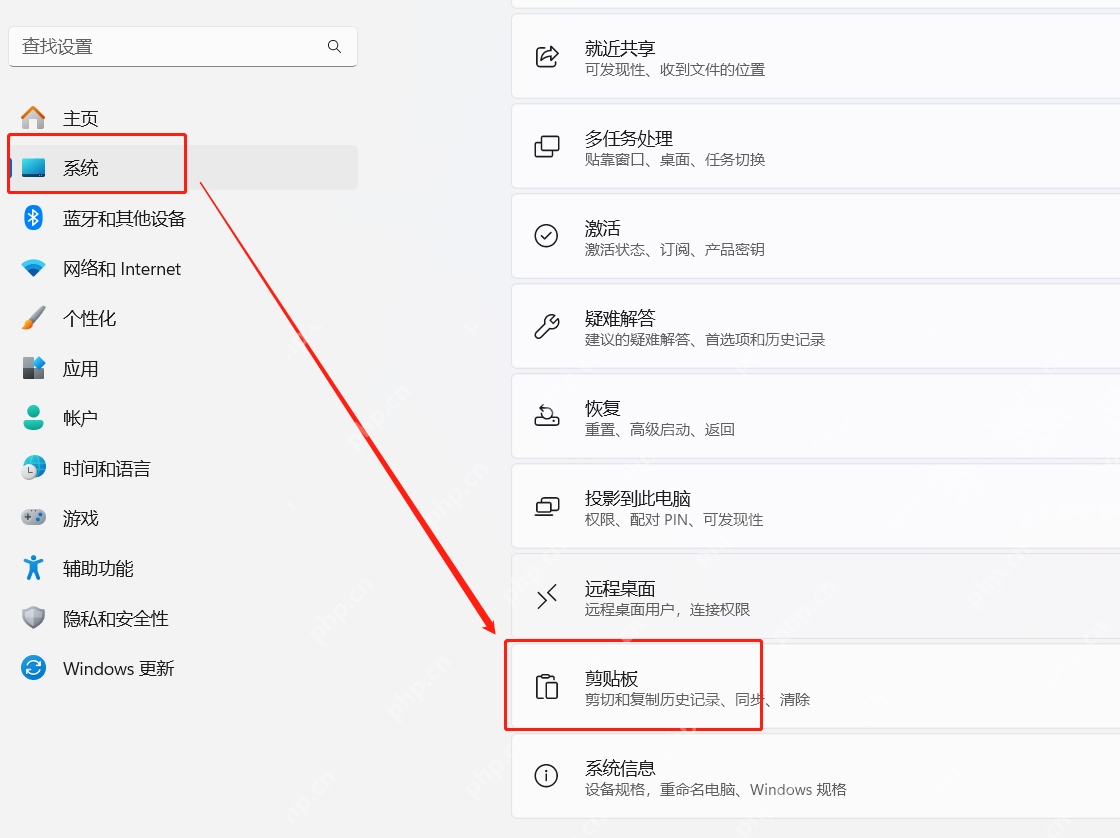Click the 激活 checkmark circle icon
Image resolution: width=1120 pixels, height=838 pixels.
(546, 236)
